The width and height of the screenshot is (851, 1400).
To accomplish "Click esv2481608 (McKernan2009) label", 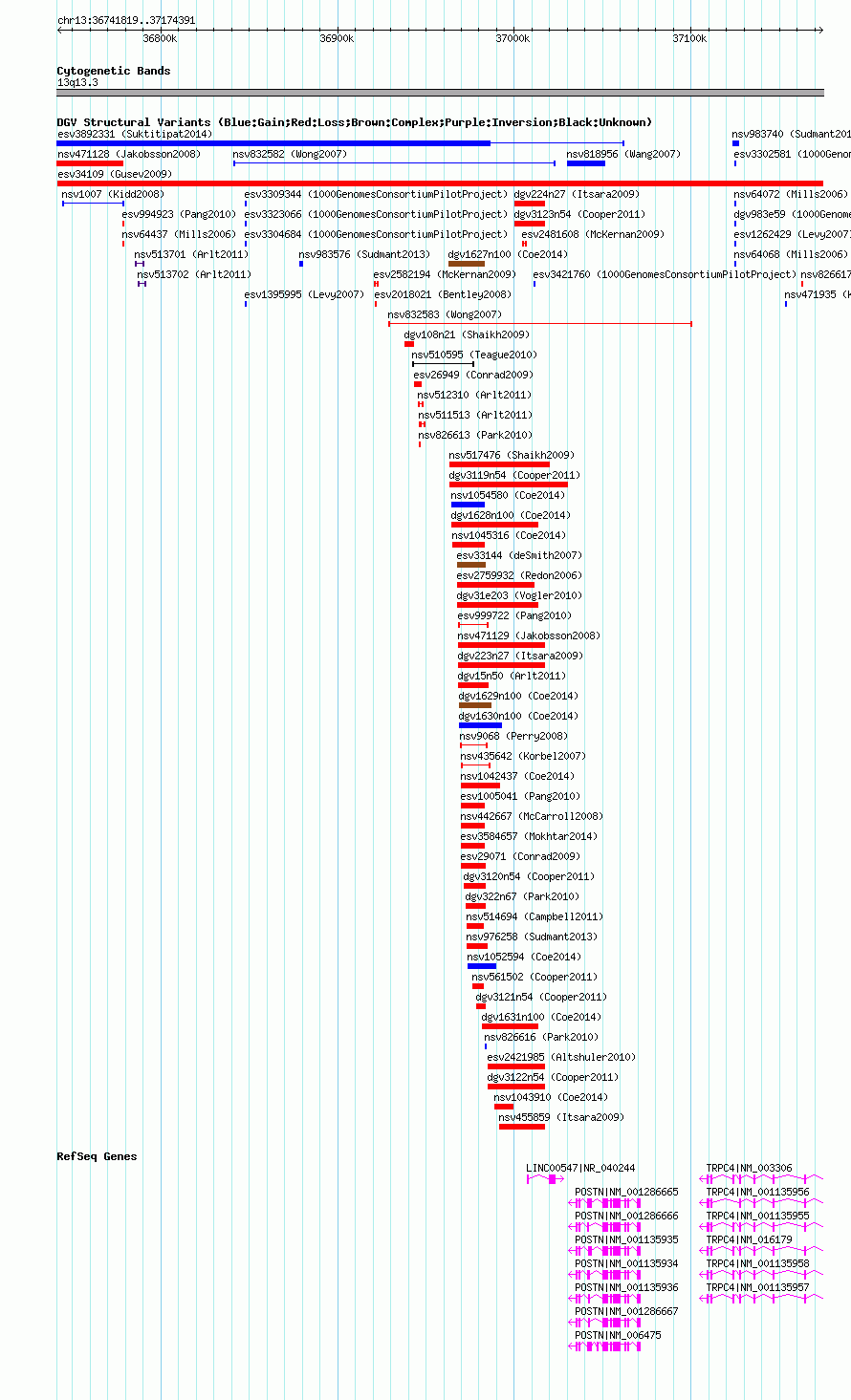I will pyautogui.click(x=593, y=235).
